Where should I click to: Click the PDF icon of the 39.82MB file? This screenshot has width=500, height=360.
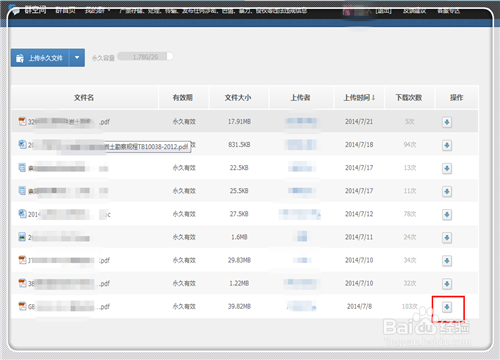coord(22,306)
